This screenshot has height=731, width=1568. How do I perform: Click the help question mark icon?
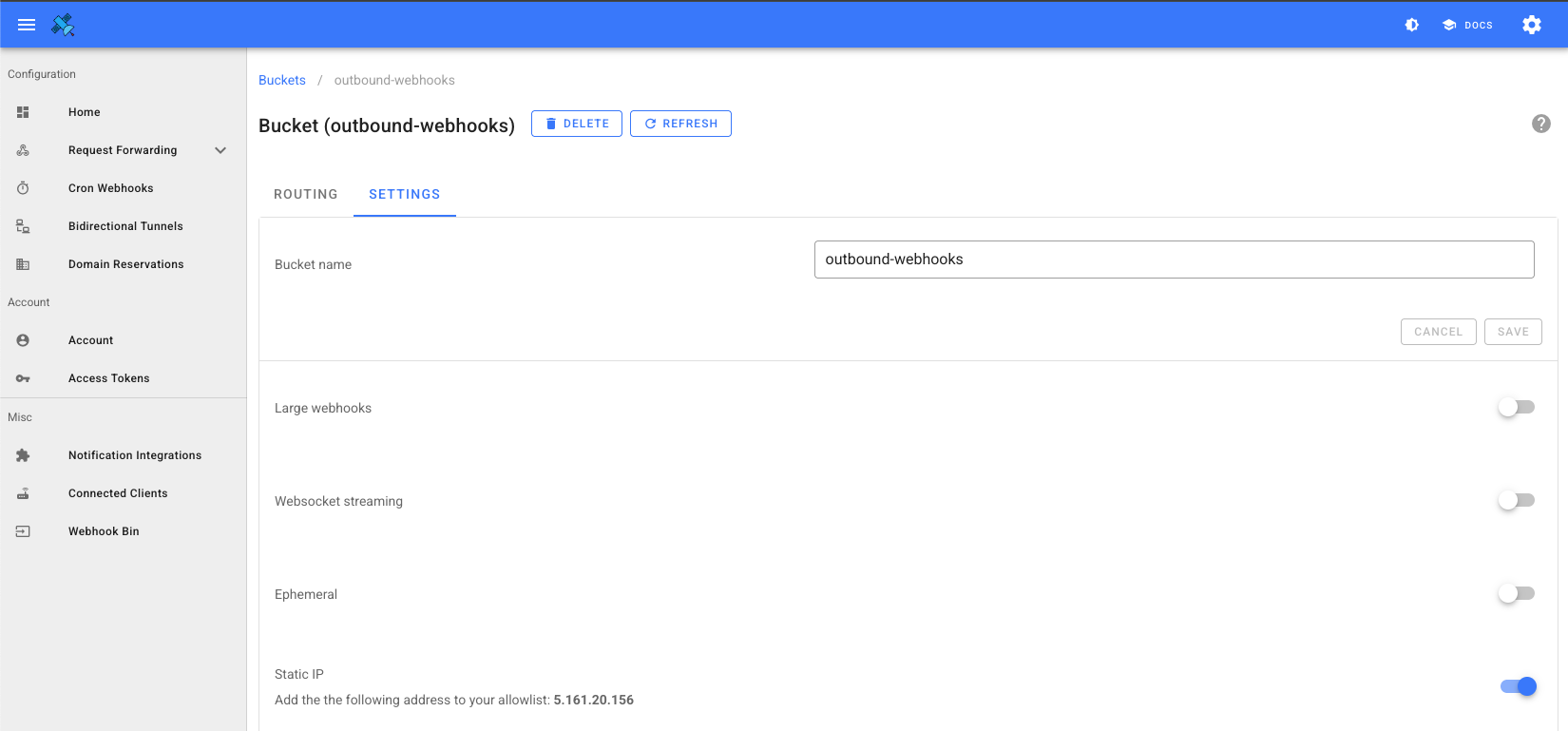click(x=1540, y=124)
